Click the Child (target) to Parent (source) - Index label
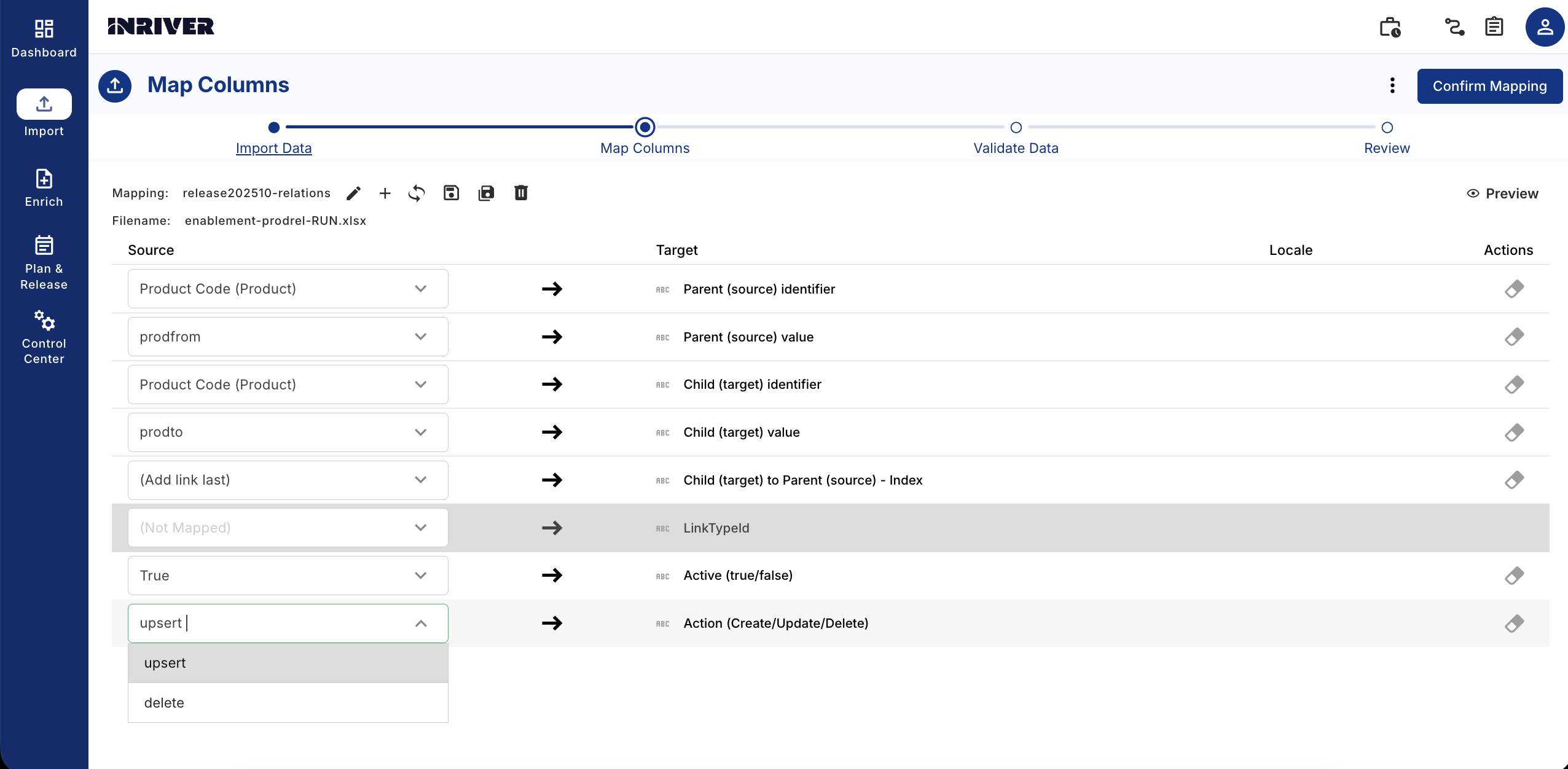This screenshot has width=1568, height=769. pos(802,480)
